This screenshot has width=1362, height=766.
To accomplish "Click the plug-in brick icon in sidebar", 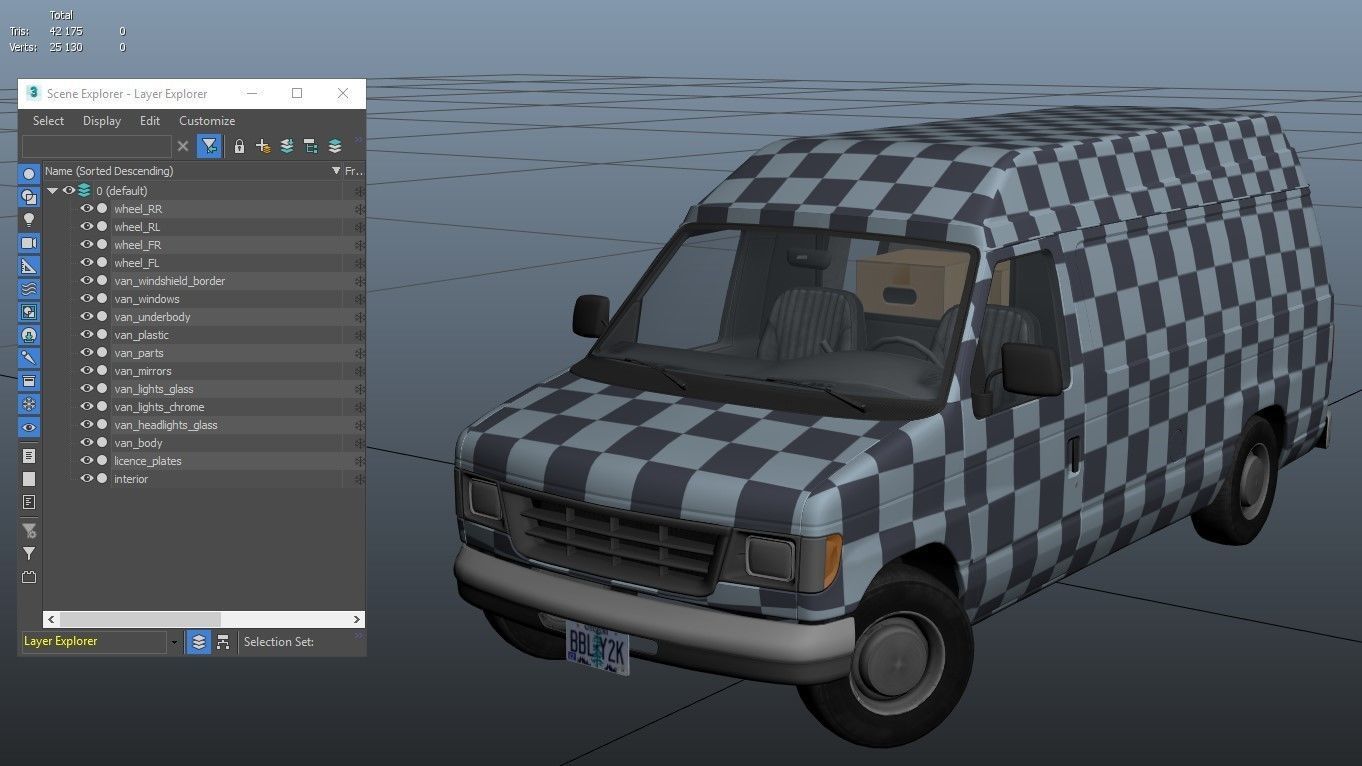I will pyautogui.click(x=29, y=577).
